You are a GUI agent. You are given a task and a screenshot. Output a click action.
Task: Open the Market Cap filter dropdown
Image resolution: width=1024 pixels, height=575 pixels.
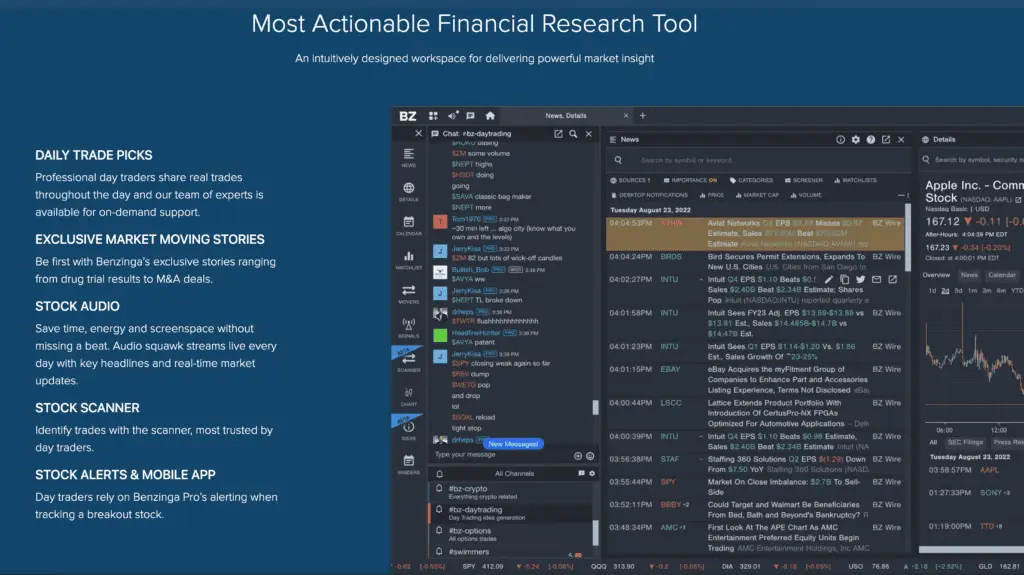point(757,195)
